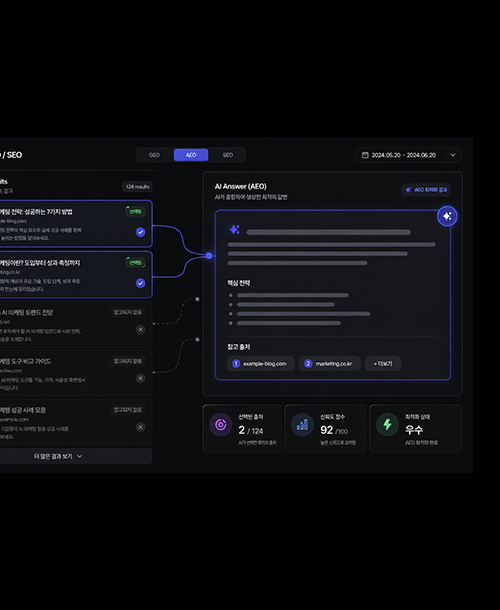Click the gray badge on AI 마케팅 트렌드 전망 card
Screen dimensions: 500x610
tap(128, 312)
